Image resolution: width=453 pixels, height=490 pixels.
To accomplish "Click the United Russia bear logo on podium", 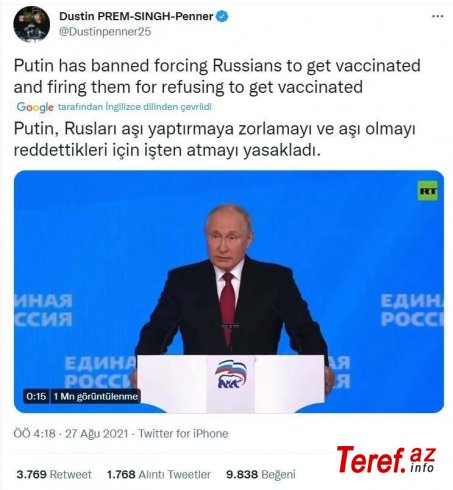I will pos(231,374).
